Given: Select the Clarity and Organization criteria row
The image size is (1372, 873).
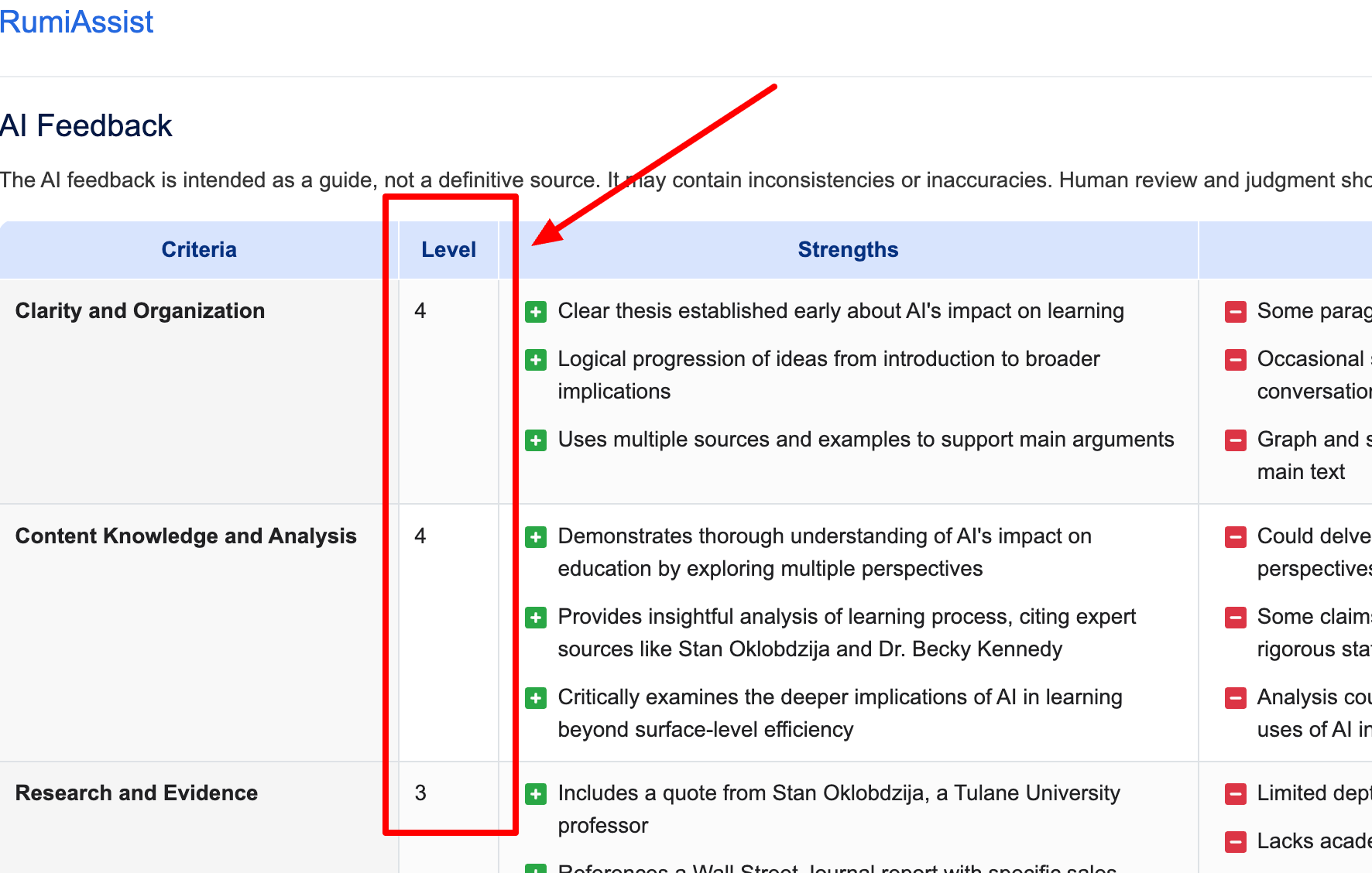Looking at the screenshot, I should (139, 310).
